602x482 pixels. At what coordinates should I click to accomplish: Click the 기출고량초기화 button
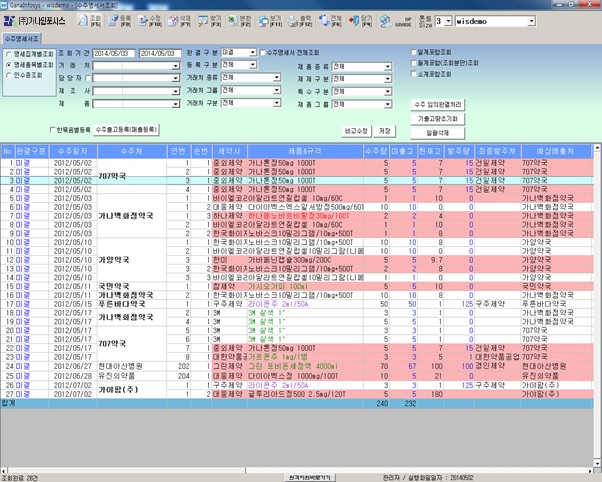tap(438, 119)
